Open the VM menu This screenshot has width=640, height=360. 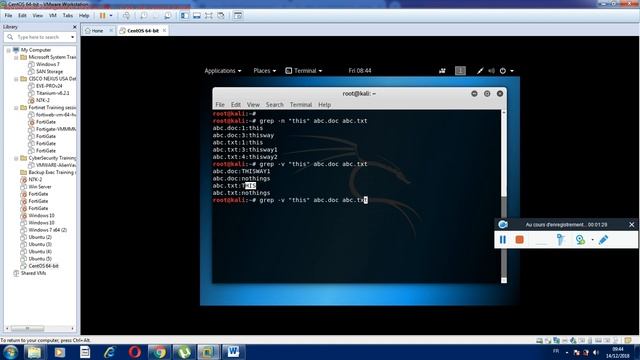point(53,16)
